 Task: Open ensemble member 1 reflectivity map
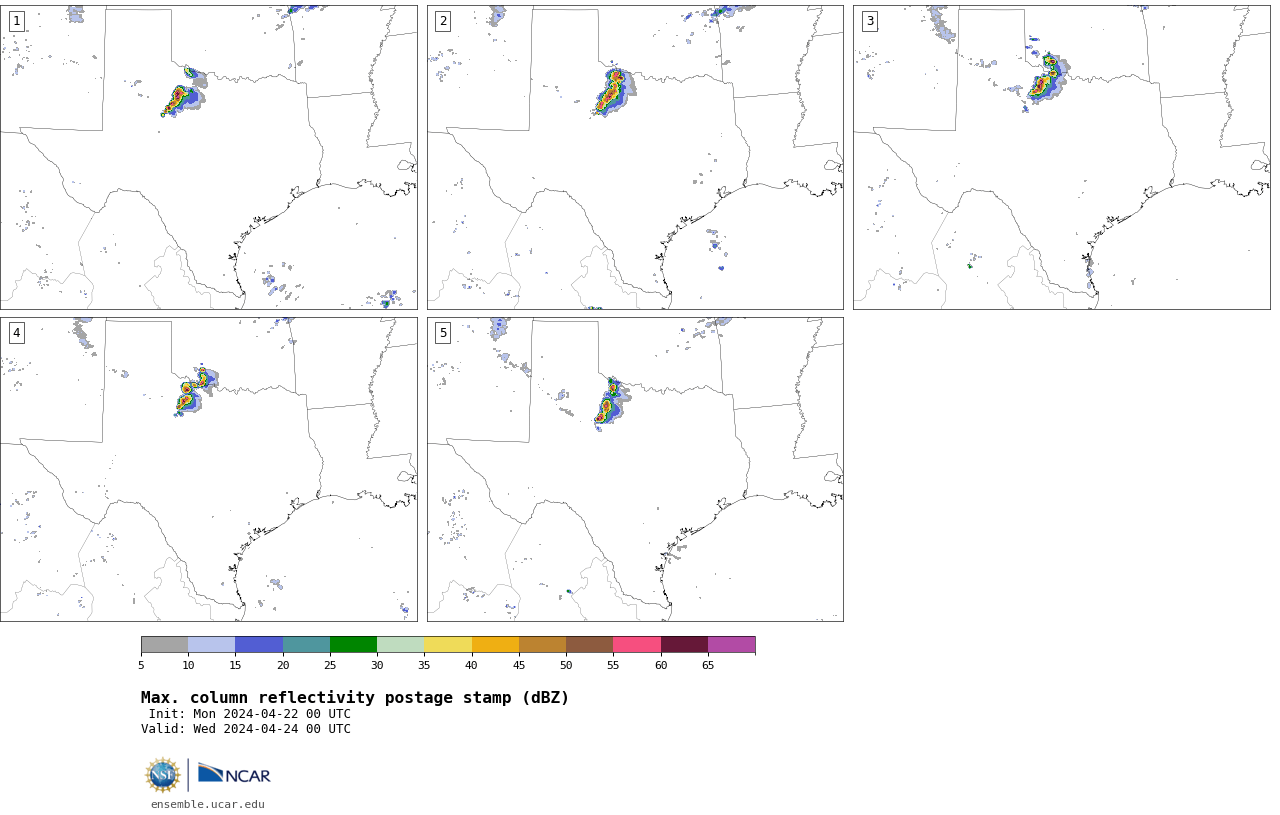[x=209, y=157]
